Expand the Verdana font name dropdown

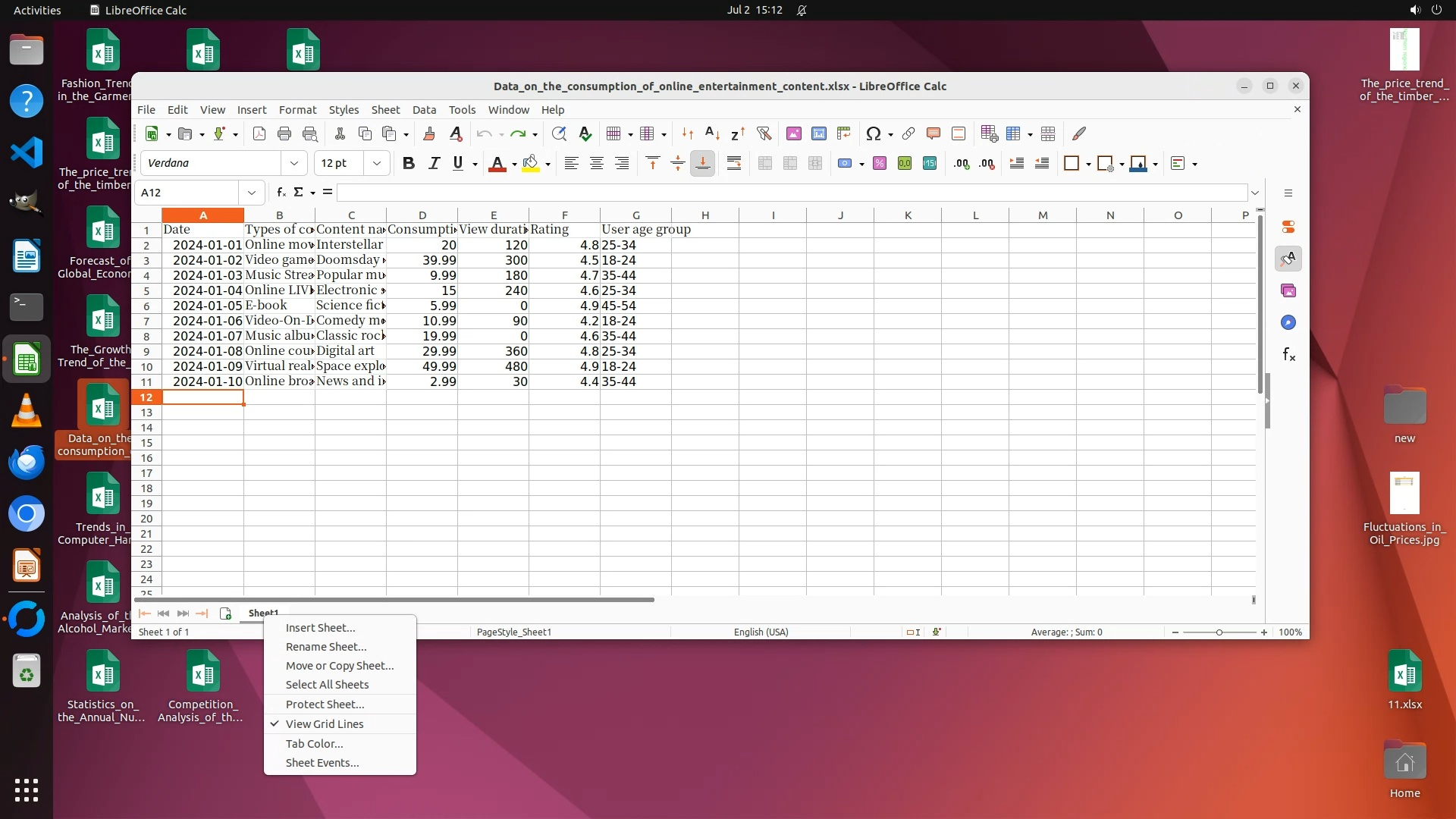[294, 164]
